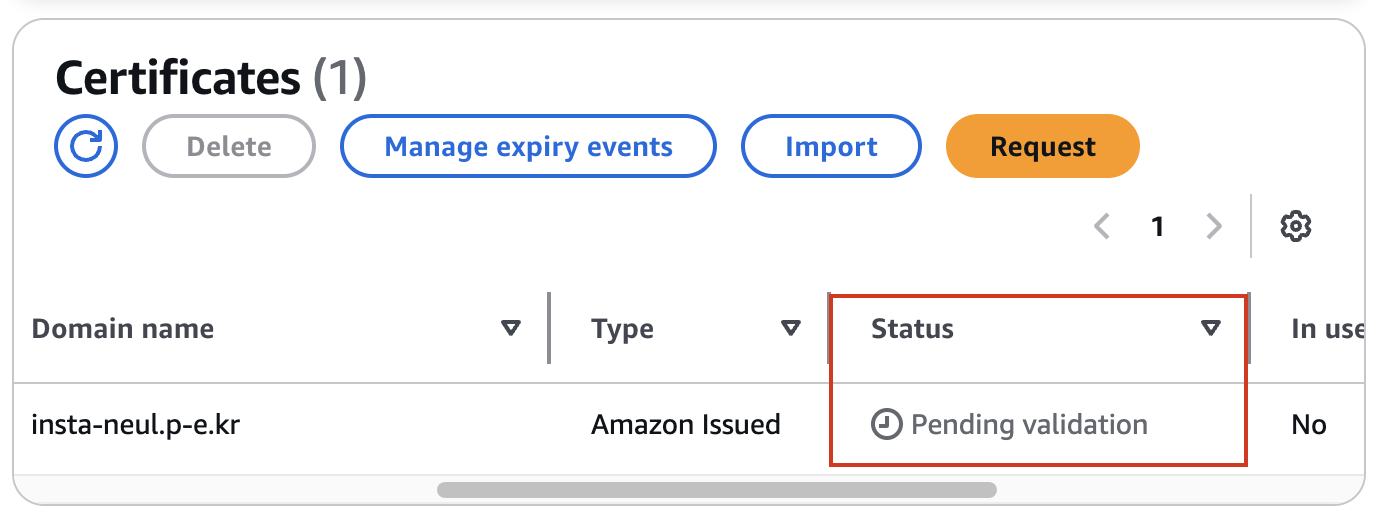Image resolution: width=1378 pixels, height=532 pixels.
Task: Click the In use column header
Action: pos(1328,328)
